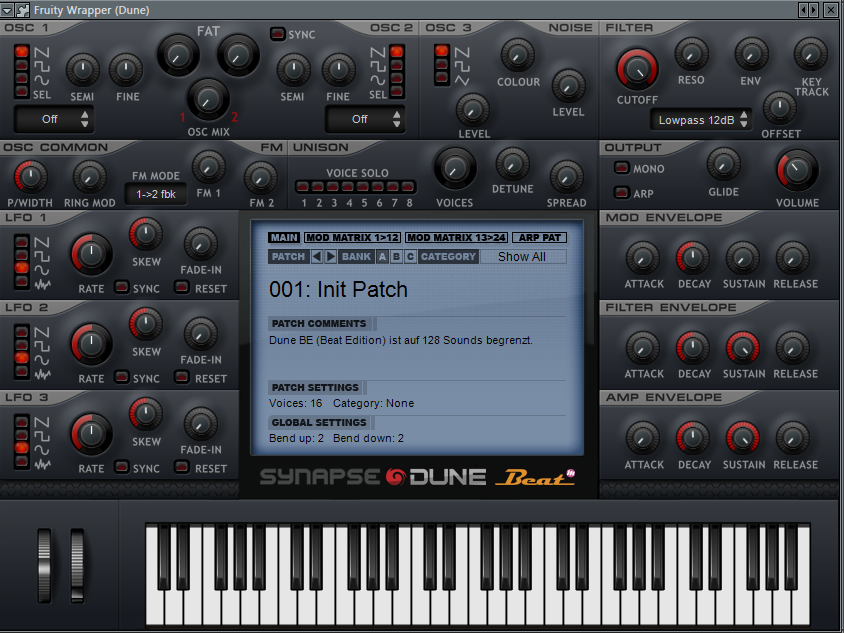Viewport: 844px width, 633px height.
Task: Solo unison voice 1
Action: click(x=305, y=187)
